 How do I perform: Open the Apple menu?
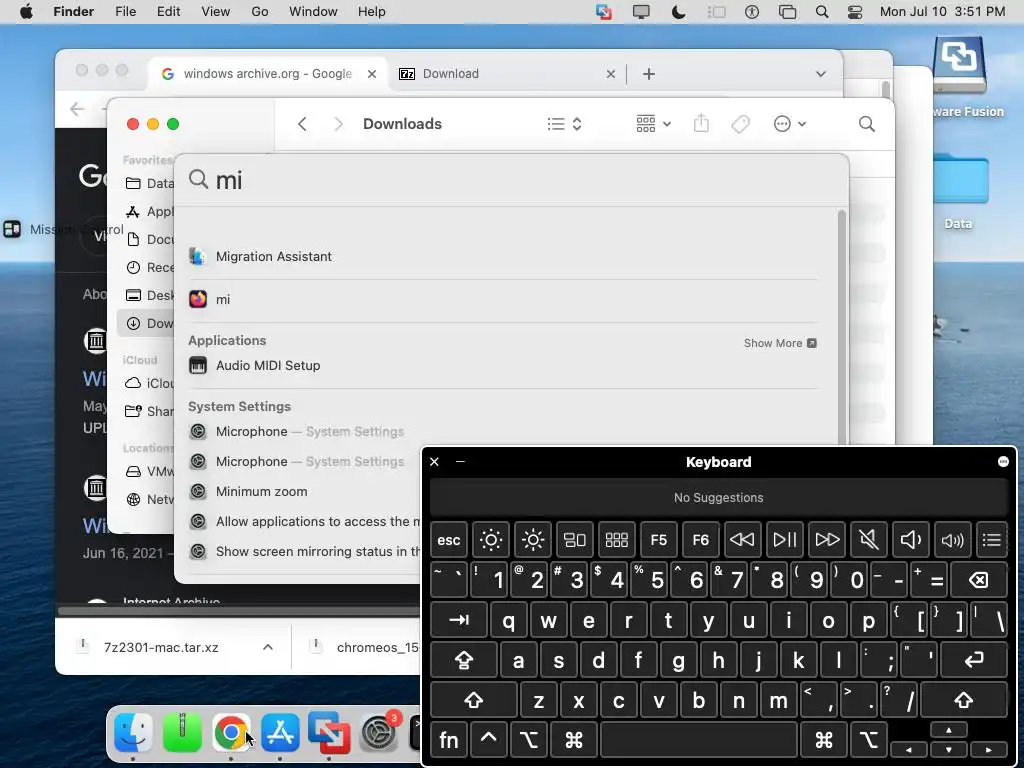[26, 12]
